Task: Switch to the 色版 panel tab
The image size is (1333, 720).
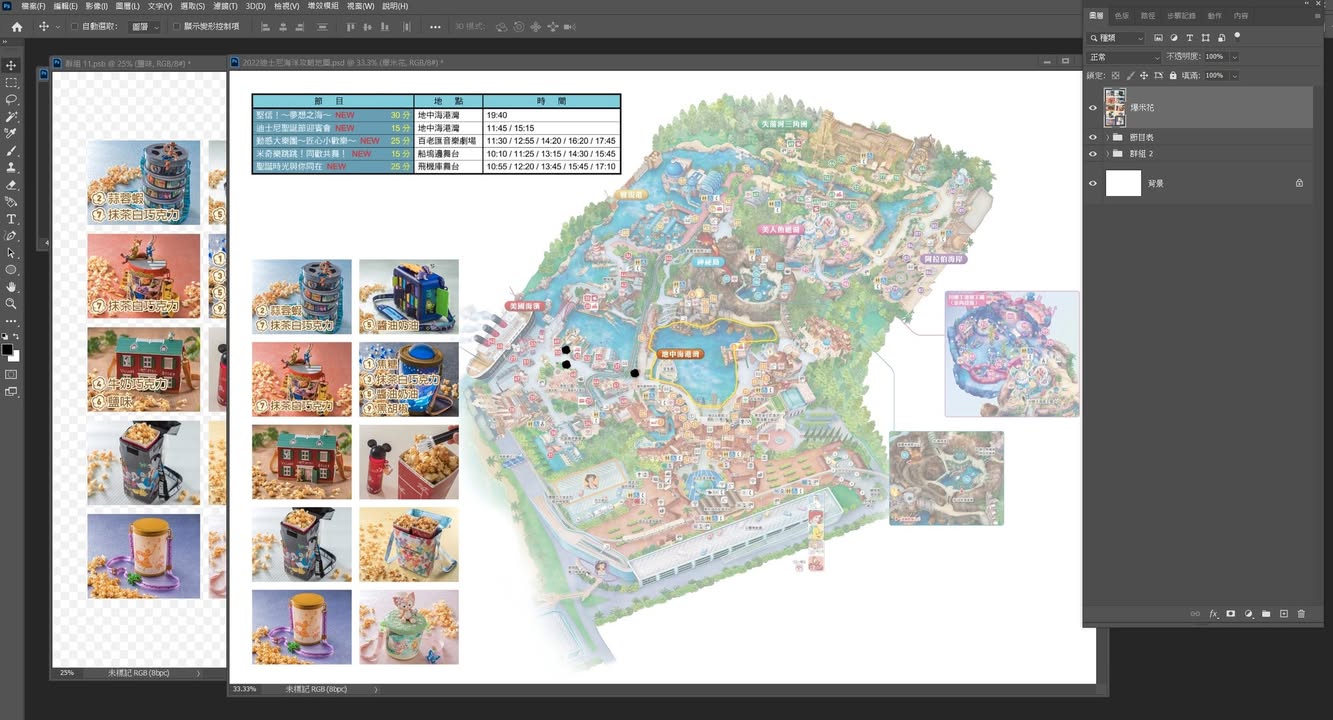Action: [x=1122, y=16]
